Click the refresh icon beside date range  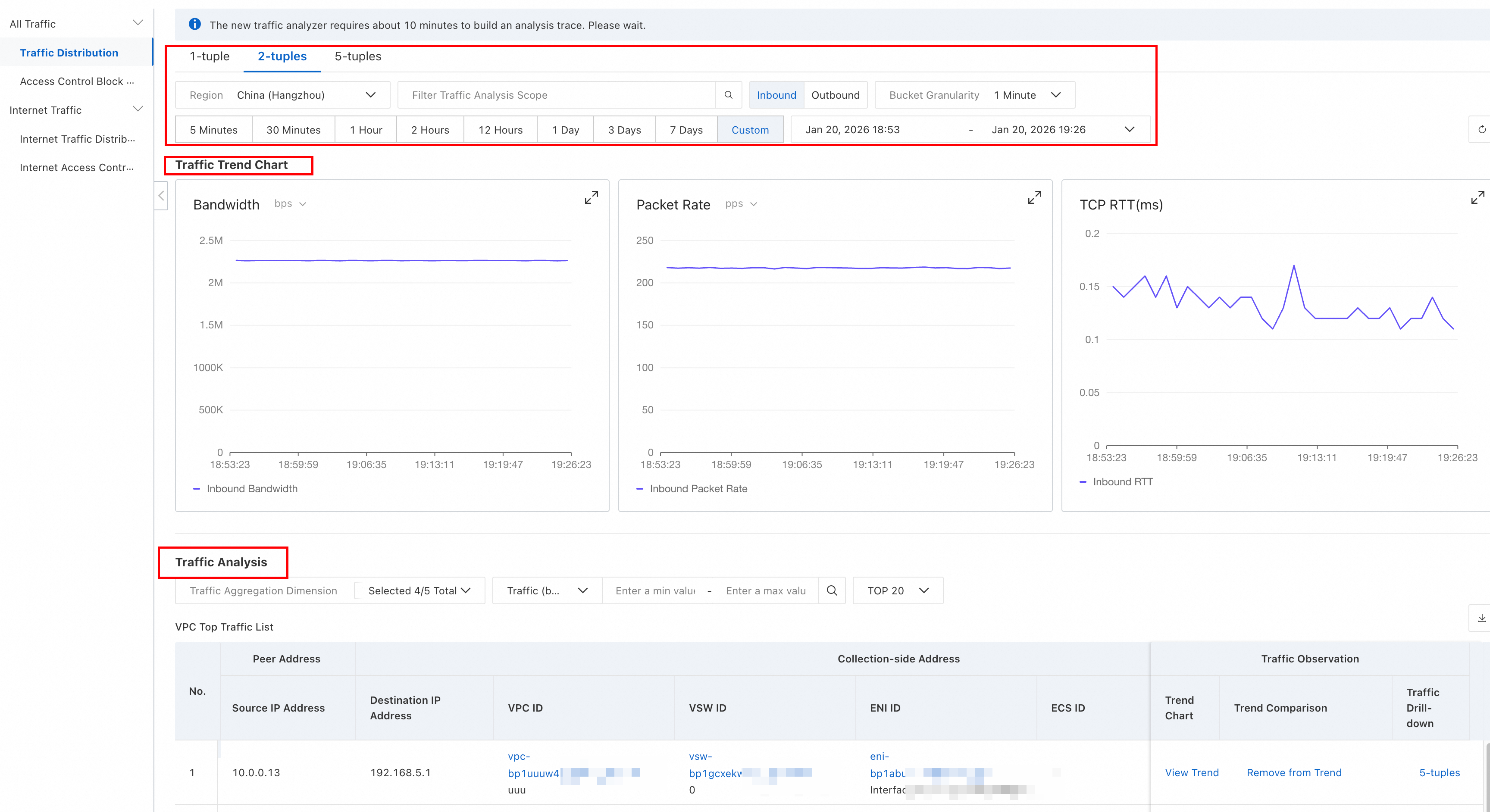(1481, 130)
